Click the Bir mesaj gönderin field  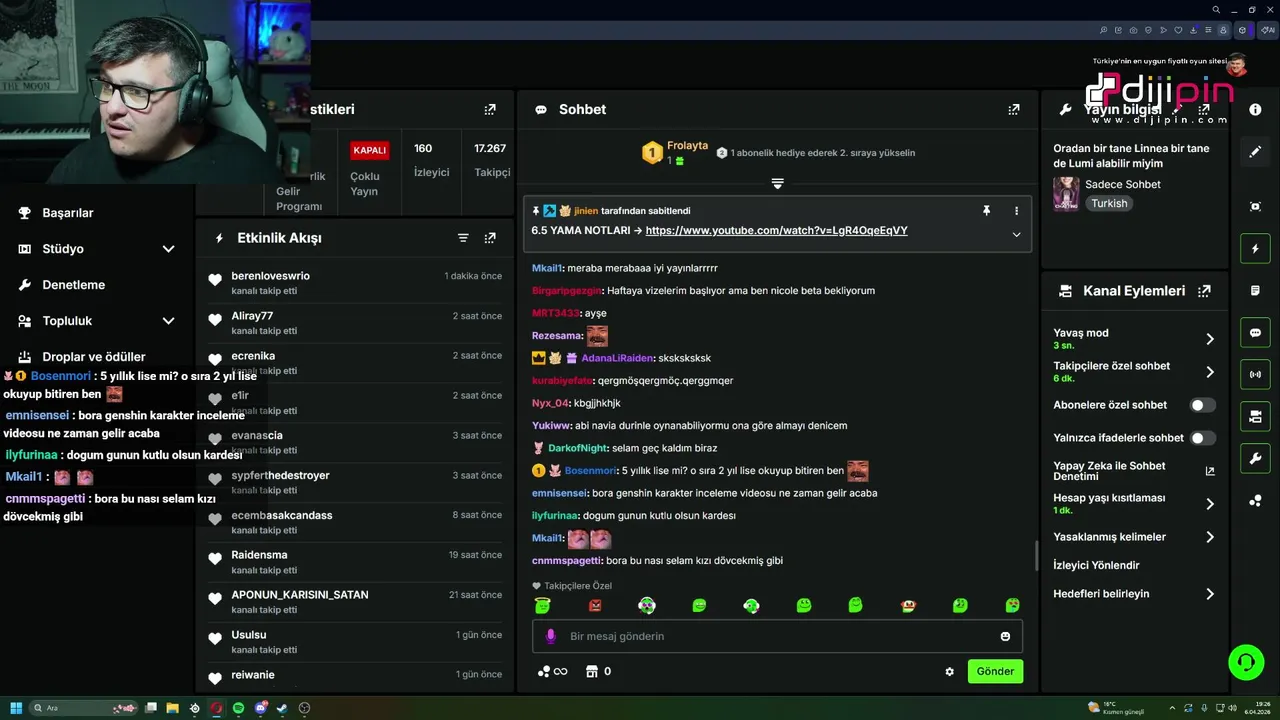click(x=777, y=636)
